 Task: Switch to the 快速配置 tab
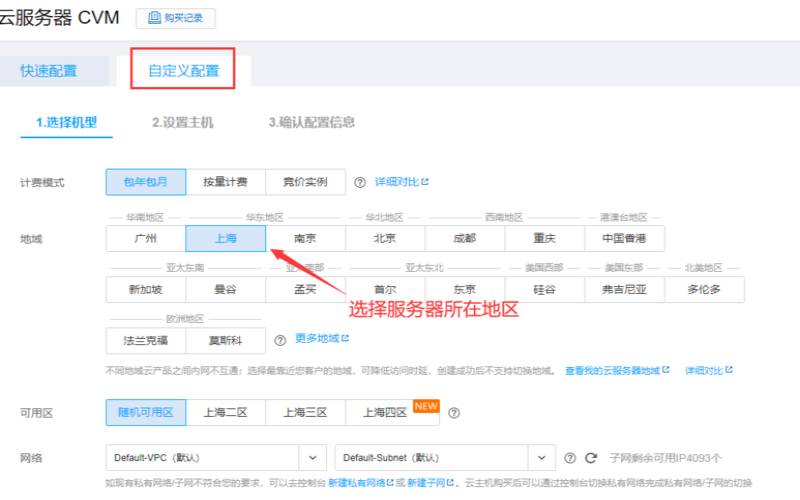point(49,71)
